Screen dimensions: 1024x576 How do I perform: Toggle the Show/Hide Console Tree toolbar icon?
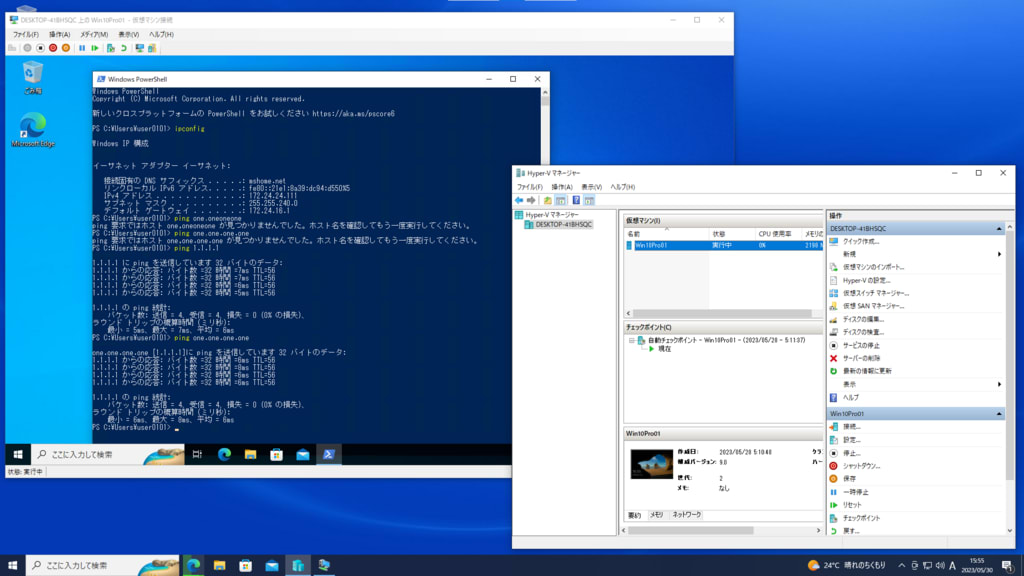click(x=561, y=200)
